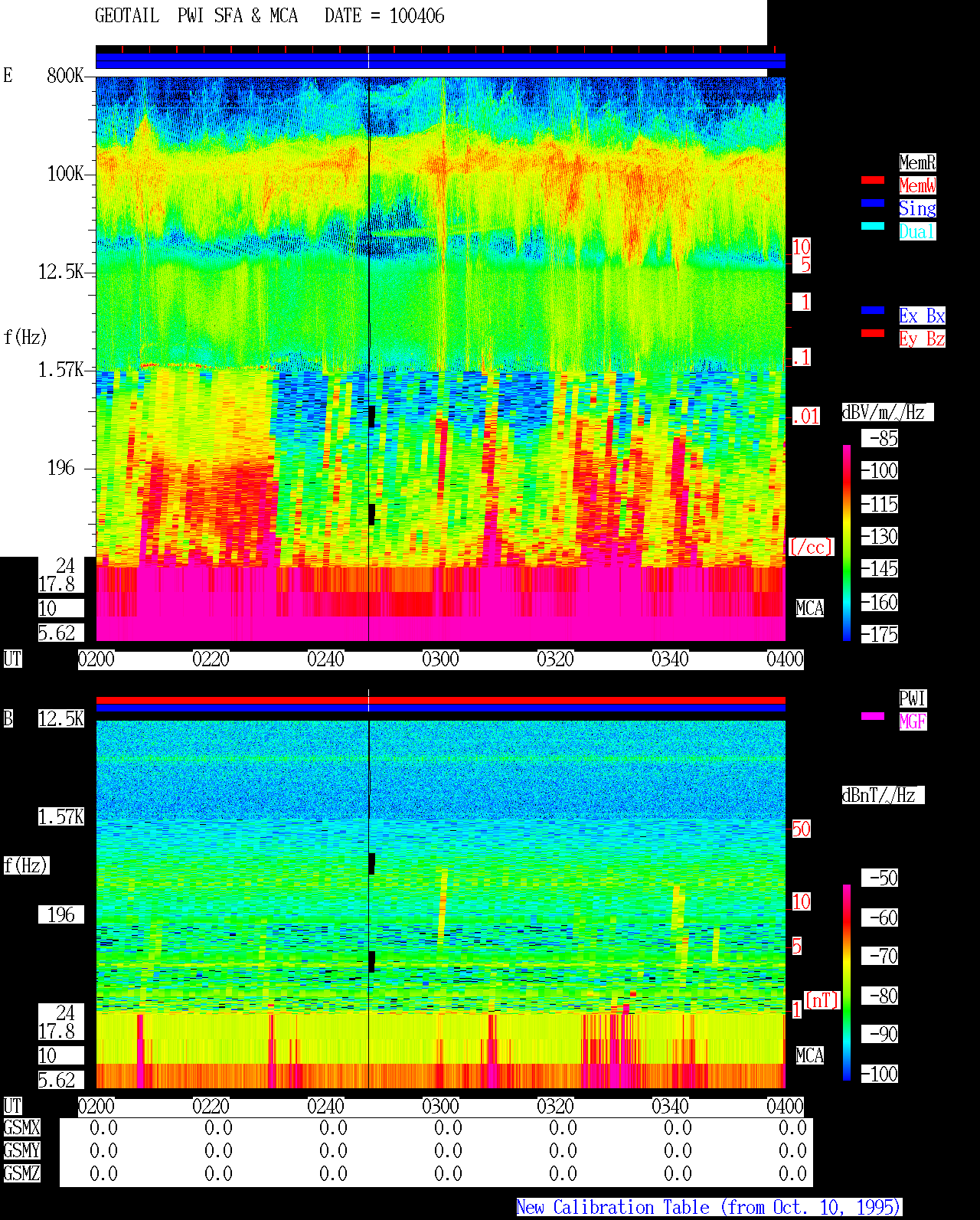Click the blue Ex Bx legend swatch
The width and height of the screenshot is (980, 1220).
[873, 310]
